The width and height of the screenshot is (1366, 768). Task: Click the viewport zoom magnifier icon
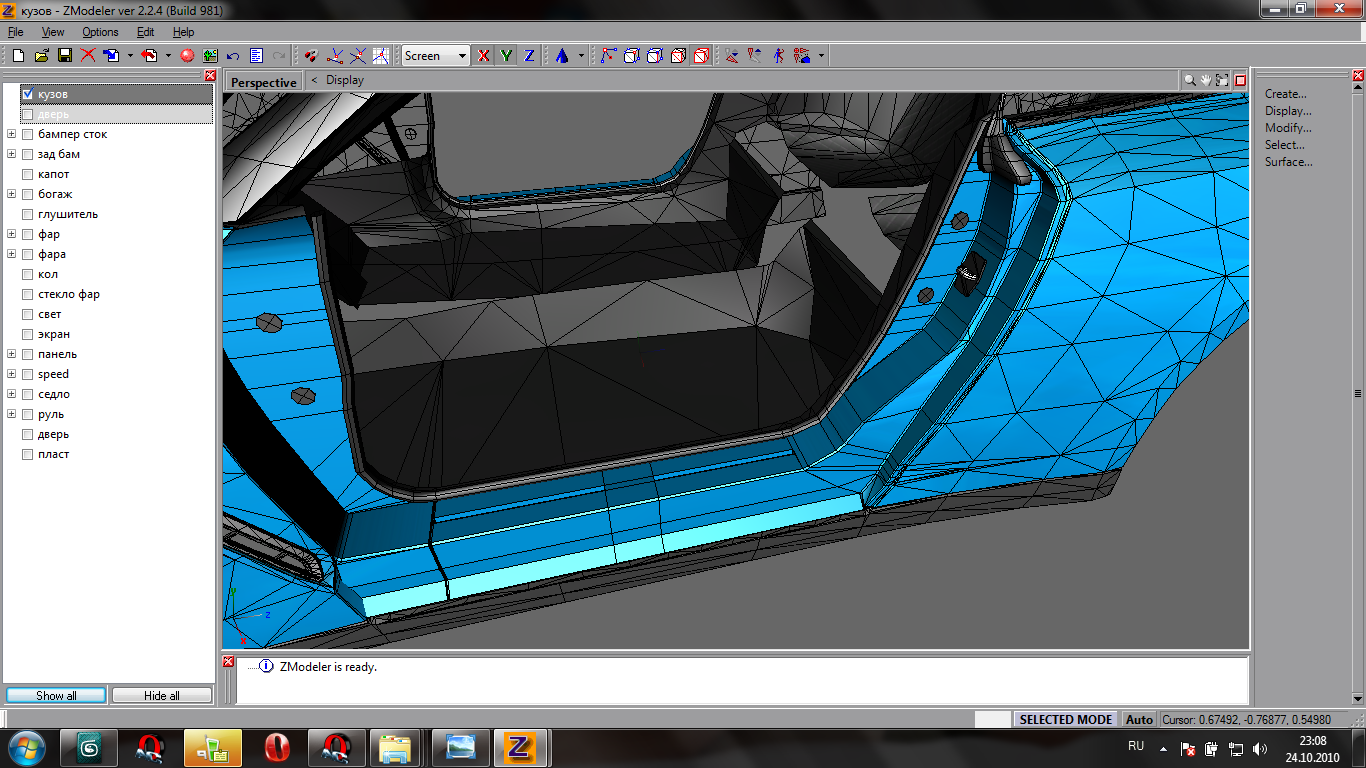coord(1190,80)
